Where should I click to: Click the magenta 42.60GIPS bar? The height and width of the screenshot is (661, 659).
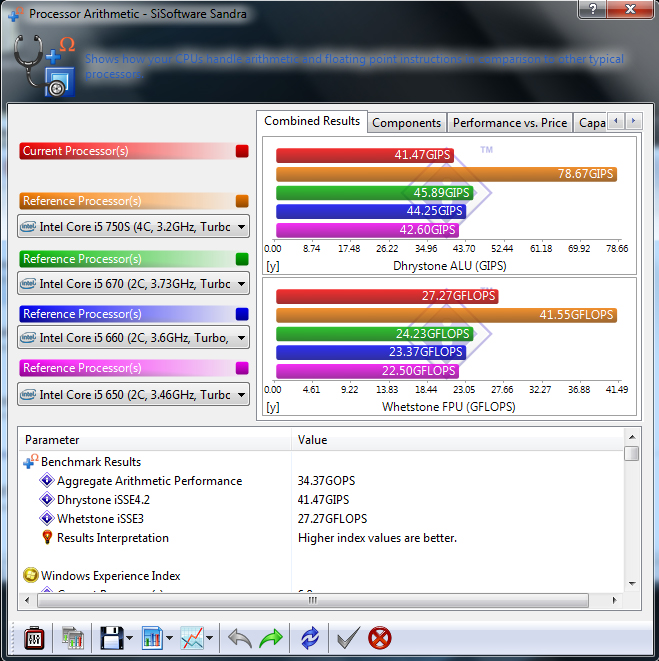[368, 230]
